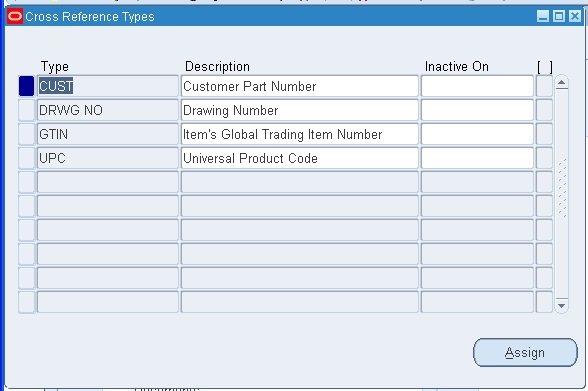Select the CUST row indicator
The image size is (588, 391).
[x=27, y=86]
